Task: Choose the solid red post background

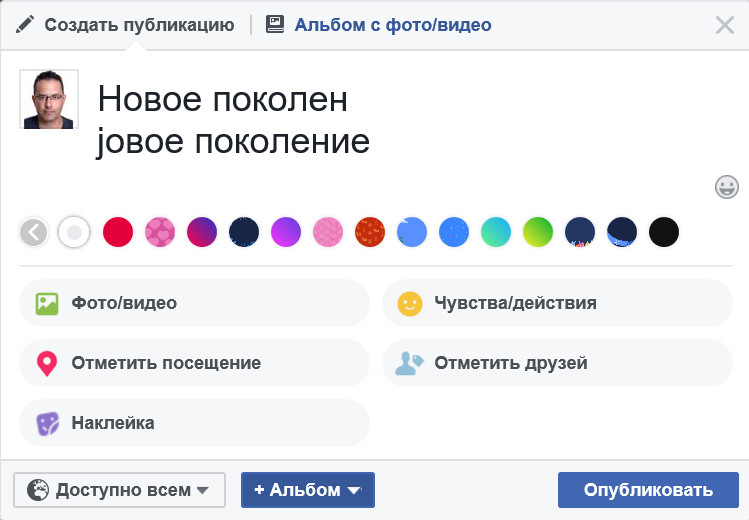Action: (118, 233)
